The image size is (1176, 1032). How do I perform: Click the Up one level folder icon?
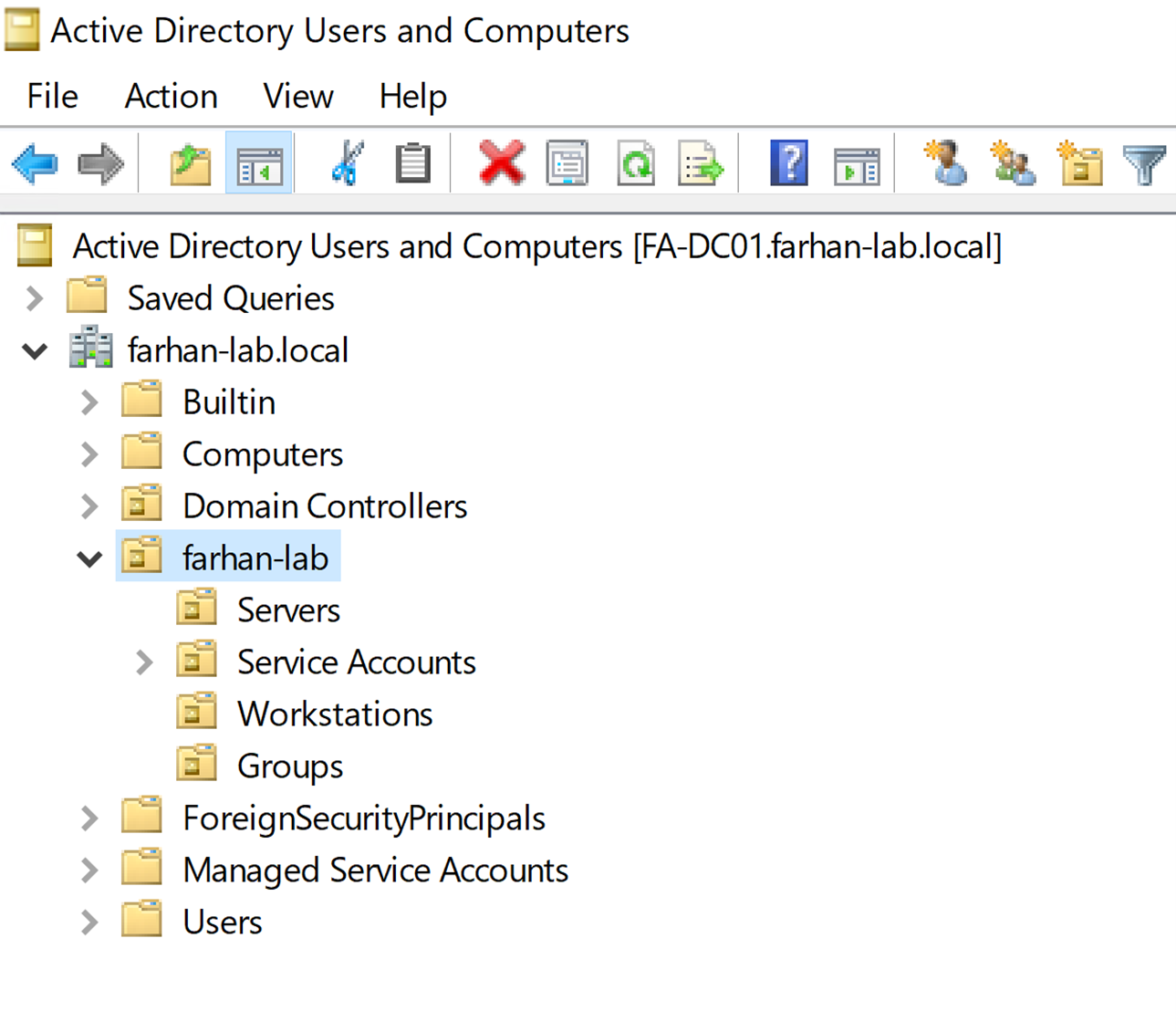191,164
